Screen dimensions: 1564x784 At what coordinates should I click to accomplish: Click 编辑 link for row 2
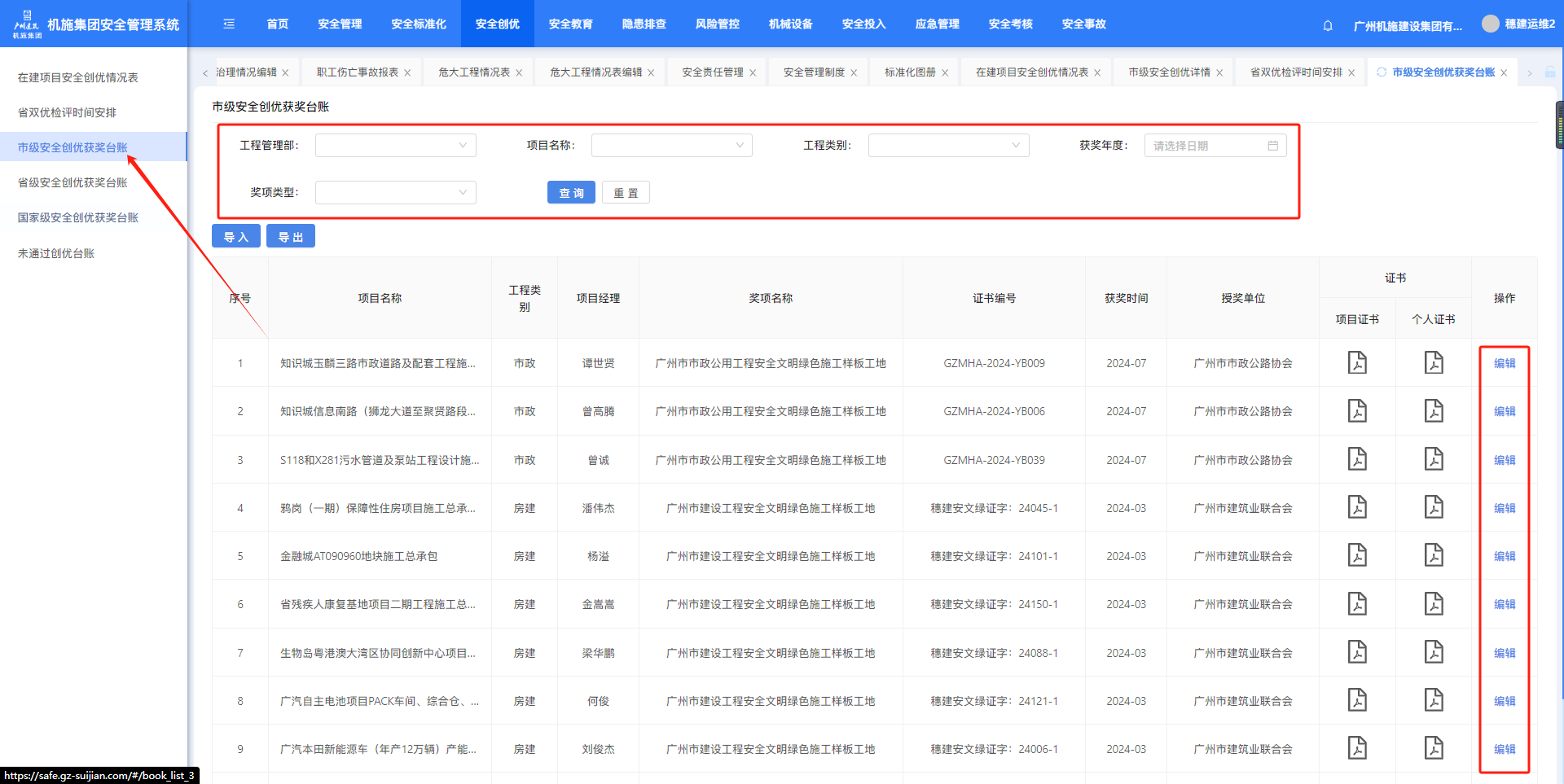click(x=1505, y=411)
